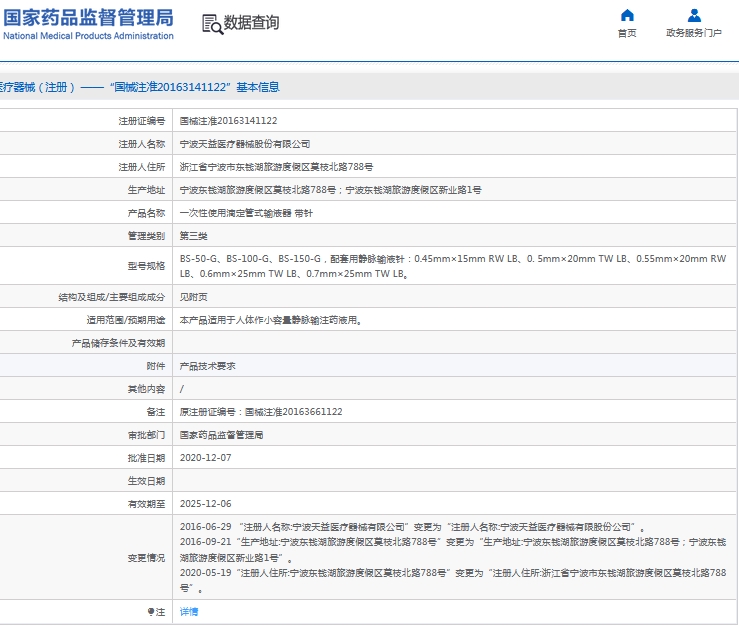Image resolution: width=739 pixels, height=630 pixels.
Task: Click the 备注 row label
Action: pos(156,412)
